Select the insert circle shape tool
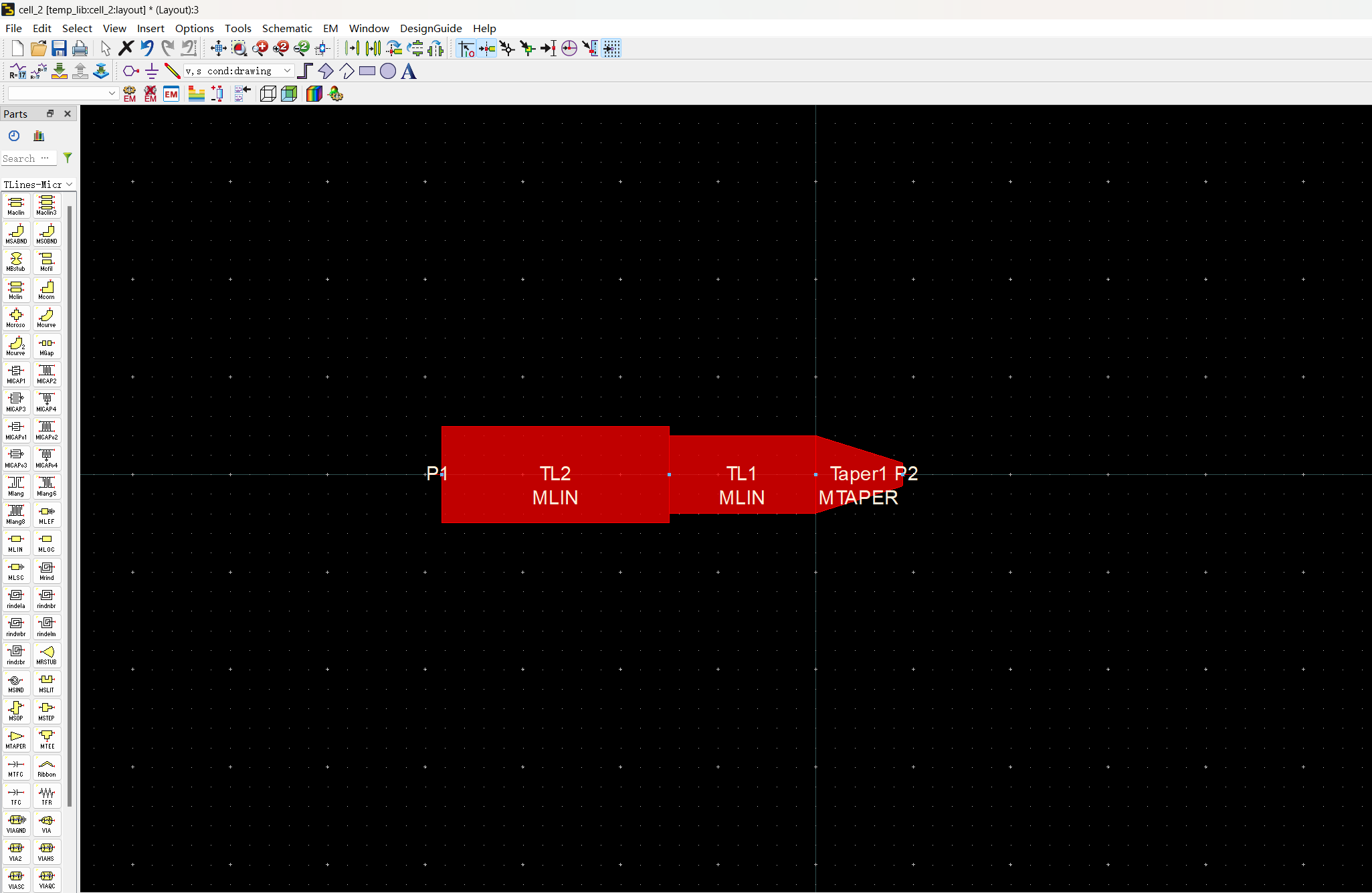 coord(388,71)
